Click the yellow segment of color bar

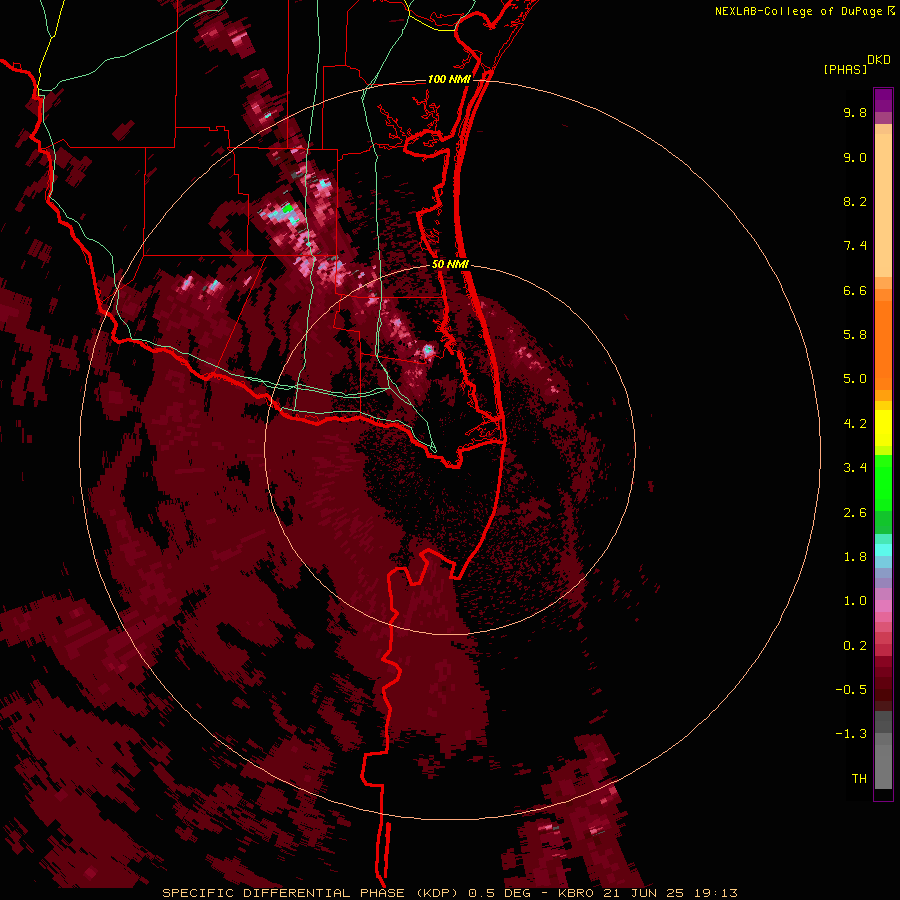883,428
